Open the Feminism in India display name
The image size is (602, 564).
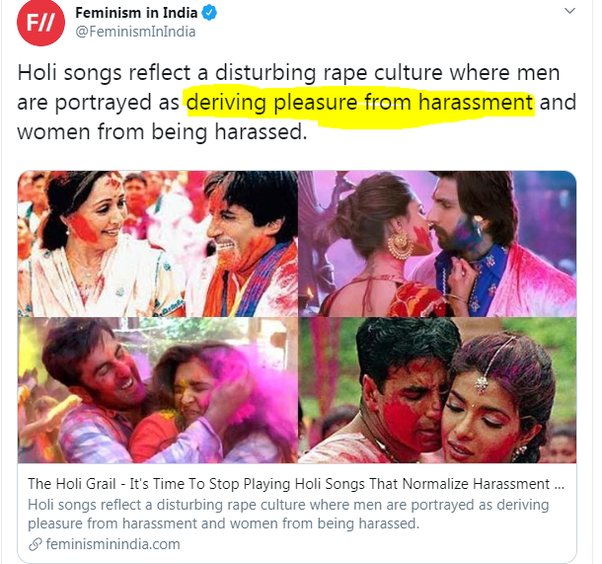coord(136,13)
